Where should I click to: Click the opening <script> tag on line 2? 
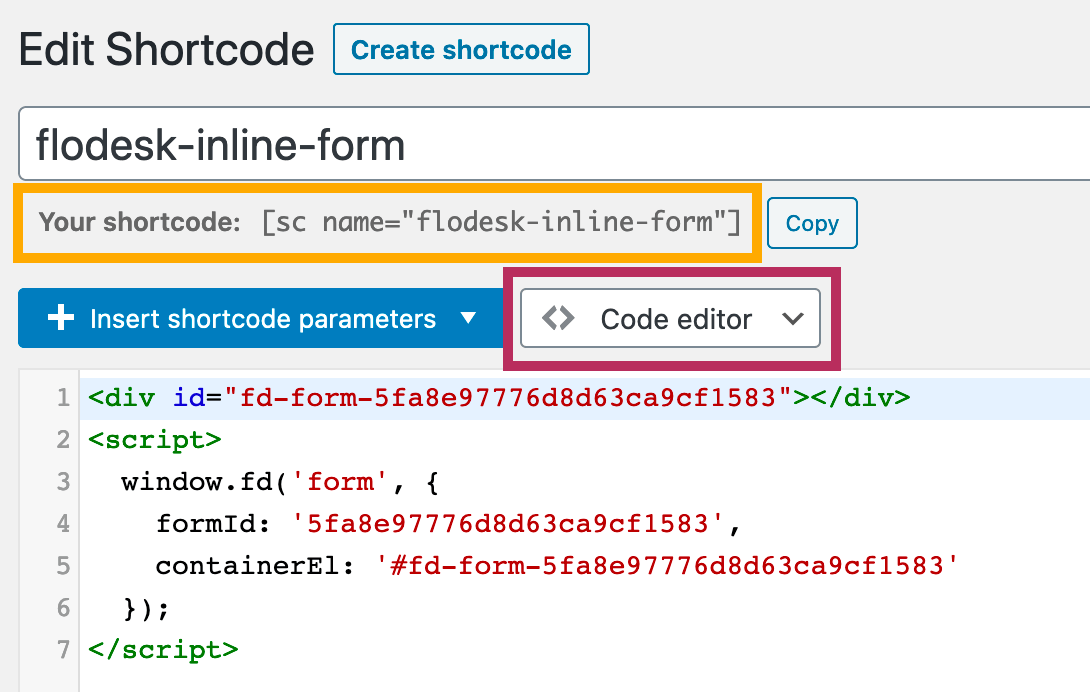[x=154, y=440]
